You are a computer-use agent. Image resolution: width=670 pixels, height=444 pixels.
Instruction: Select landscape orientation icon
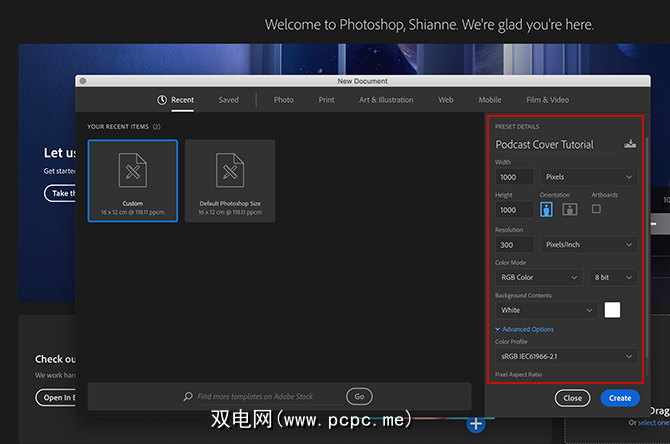570,209
